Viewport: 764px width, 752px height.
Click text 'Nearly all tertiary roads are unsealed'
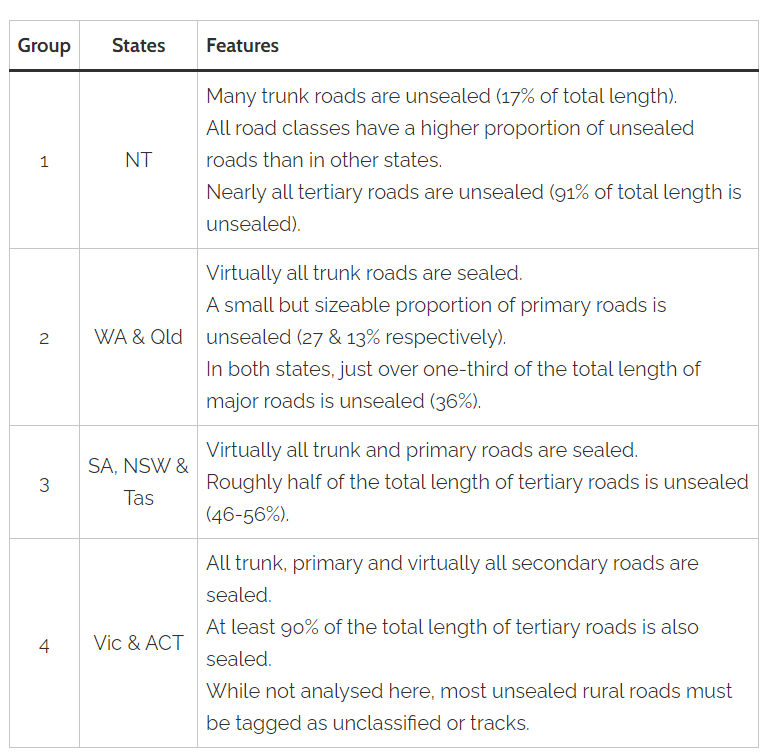click(x=375, y=192)
